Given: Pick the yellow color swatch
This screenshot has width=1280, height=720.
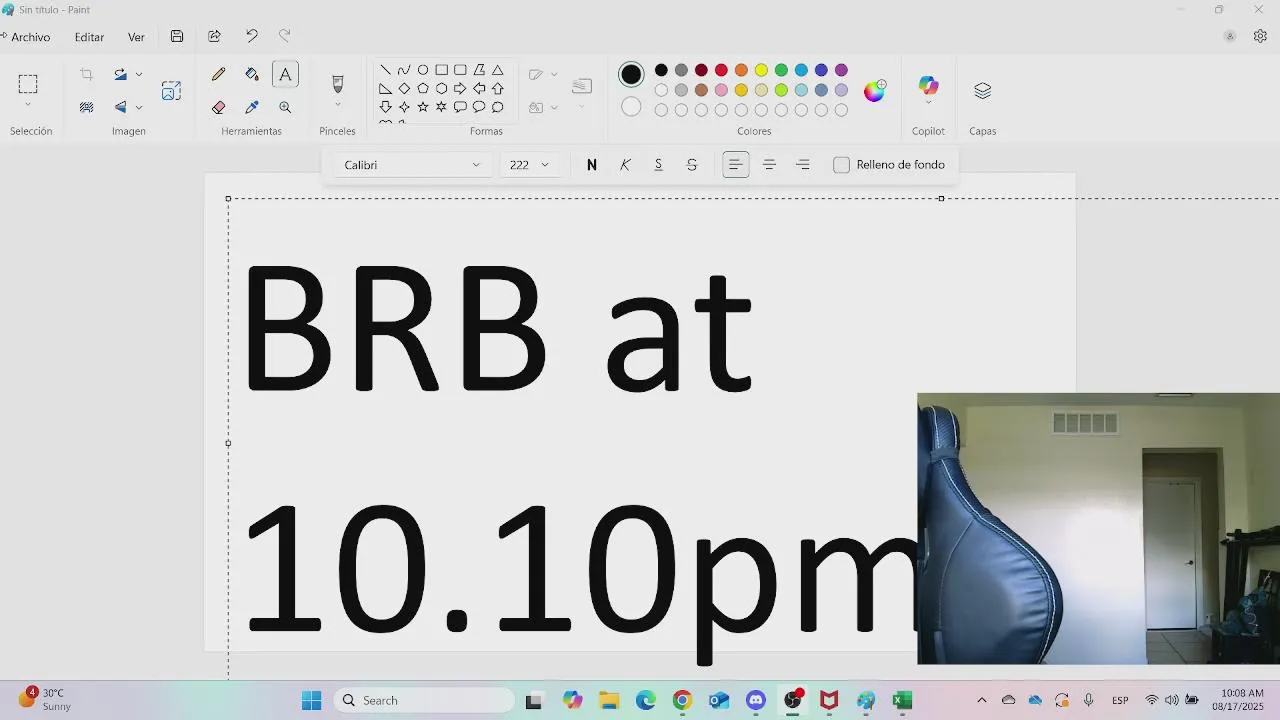Looking at the screenshot, I should pos(761,70).
